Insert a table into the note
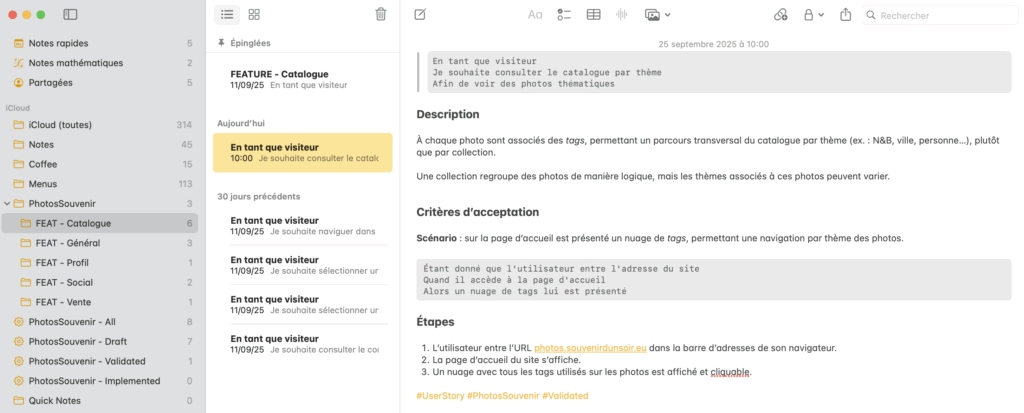 pyautogui.click(x=594, y=15)
